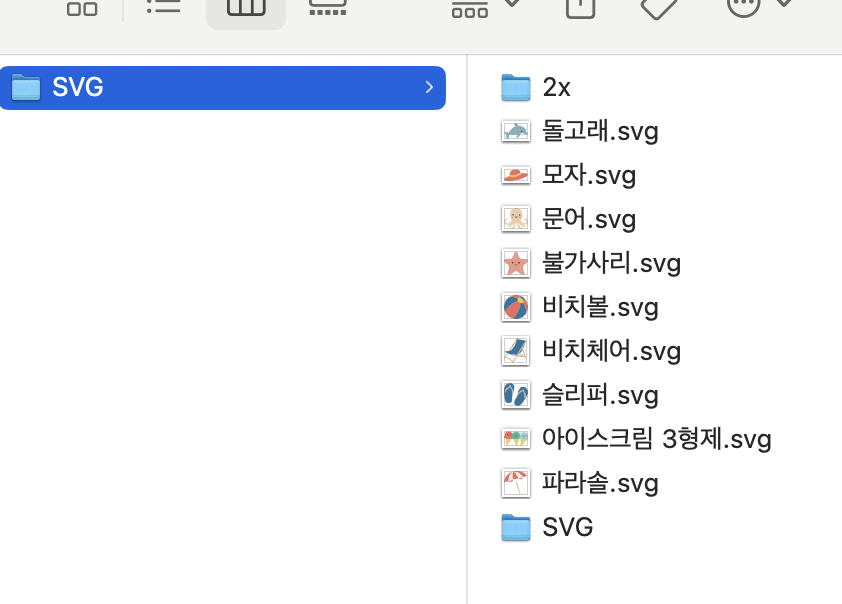842x604 pixels.
Task: Click folder icon in highlighted SVG row
Action: (x=26, y=87)
